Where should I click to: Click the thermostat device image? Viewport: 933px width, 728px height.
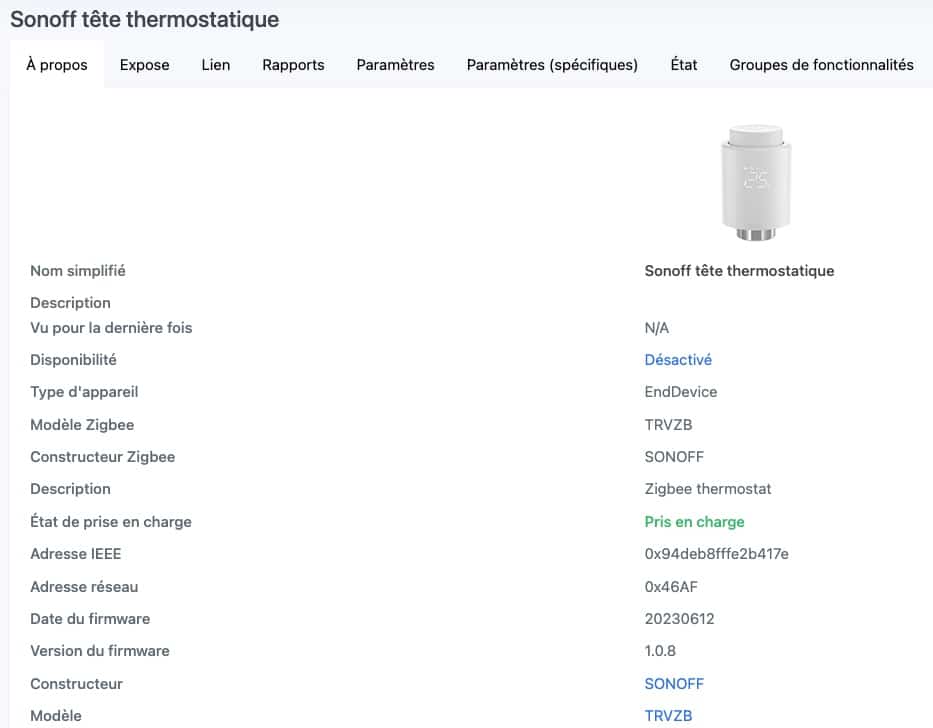coord(756,183)
